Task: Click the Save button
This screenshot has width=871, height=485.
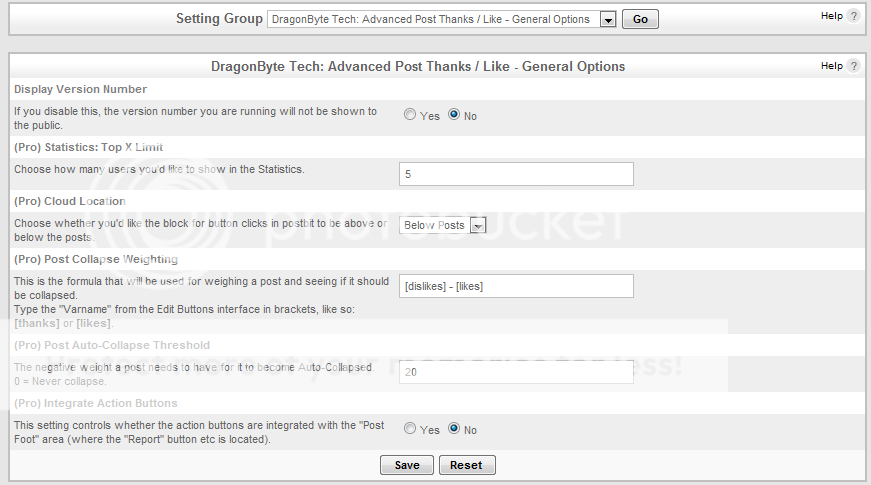Action: coord(407,465)
